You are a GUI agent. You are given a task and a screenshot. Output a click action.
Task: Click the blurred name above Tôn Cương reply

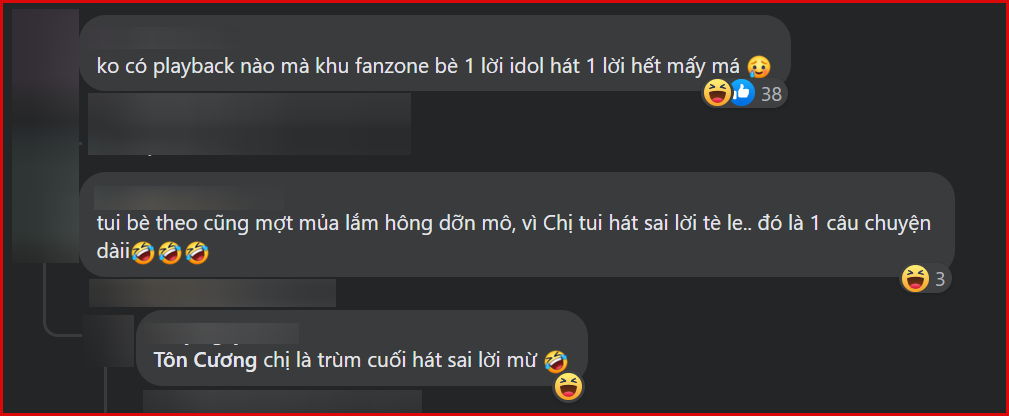pyautogui.click(x=226, y=335)
